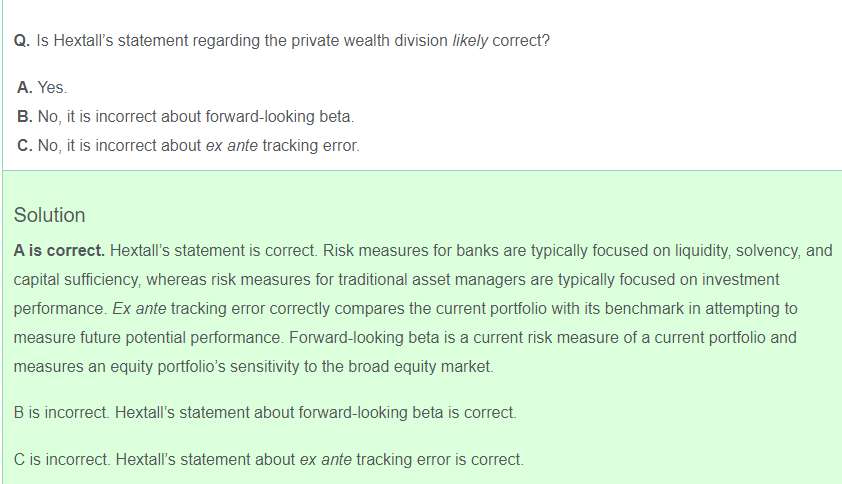Viewport: 842px width, 484px height.
Task: Click the bold letter 'A.' option marker
Action: click(x=25, y=87)
